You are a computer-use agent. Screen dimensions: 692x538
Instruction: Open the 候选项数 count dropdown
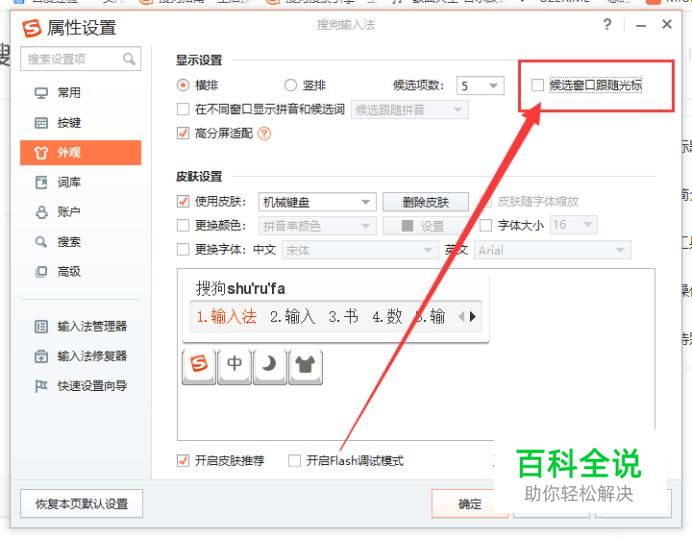point(480,86)
